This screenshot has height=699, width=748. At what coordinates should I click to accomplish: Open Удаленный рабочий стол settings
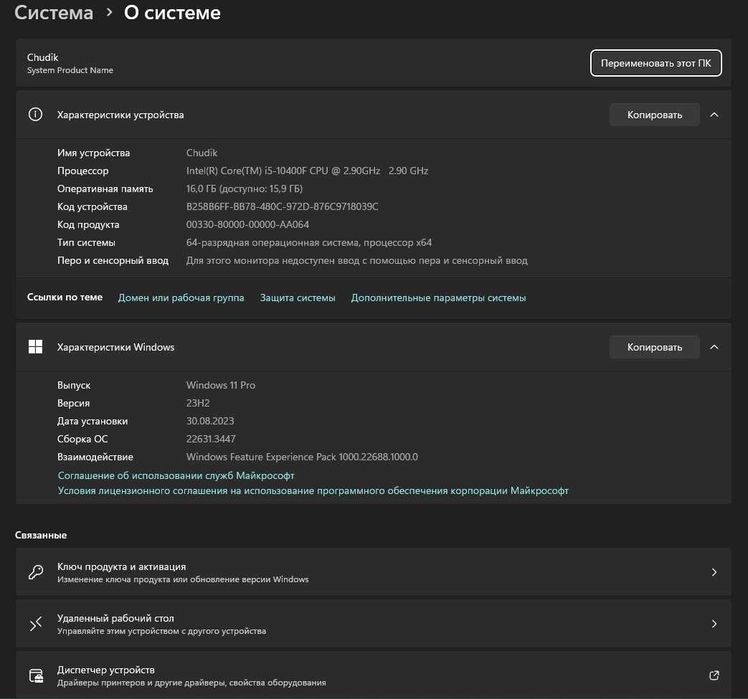click(374, 624)
